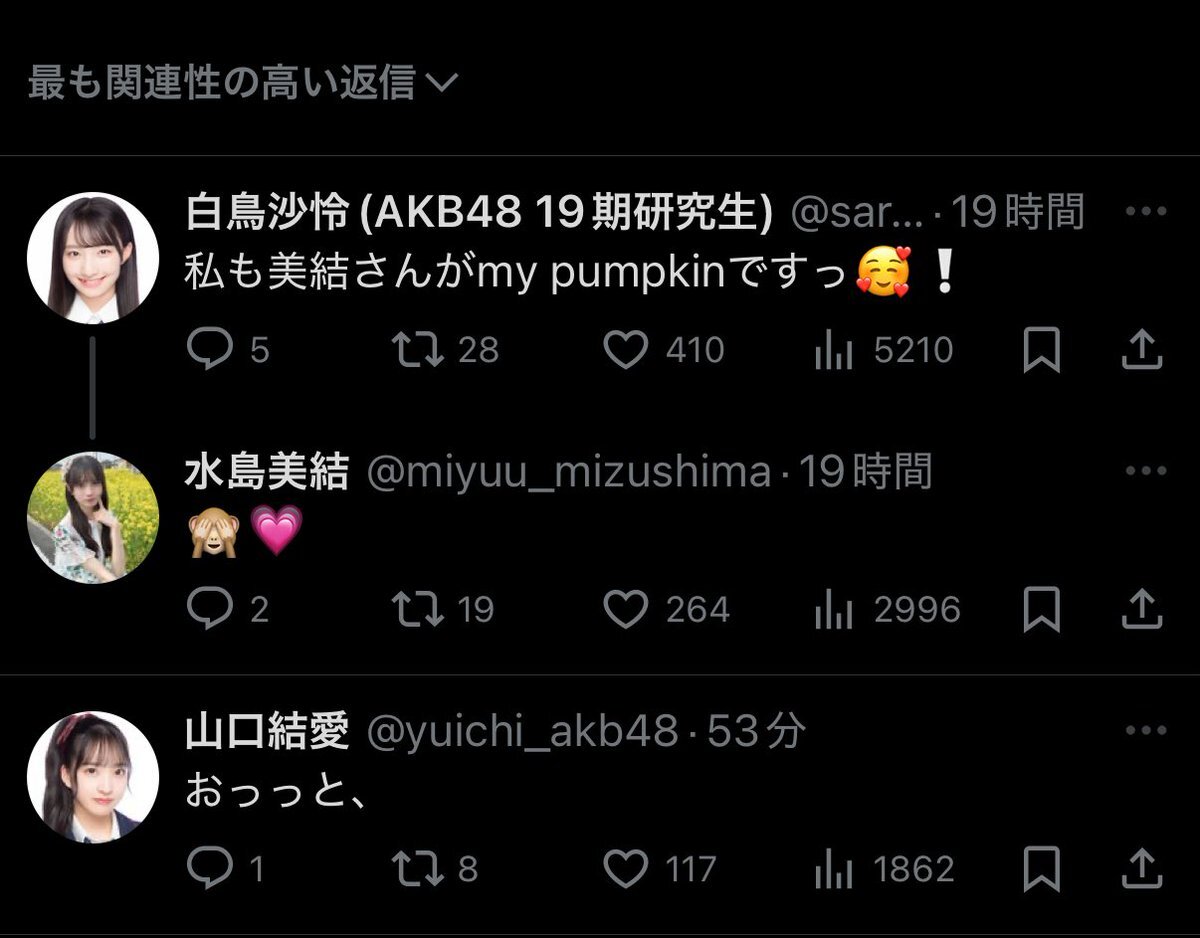Bookmark 白鳥沙怜's tweet
Viewport: 1200px width, 938px height.
(x=1042, y=351)
